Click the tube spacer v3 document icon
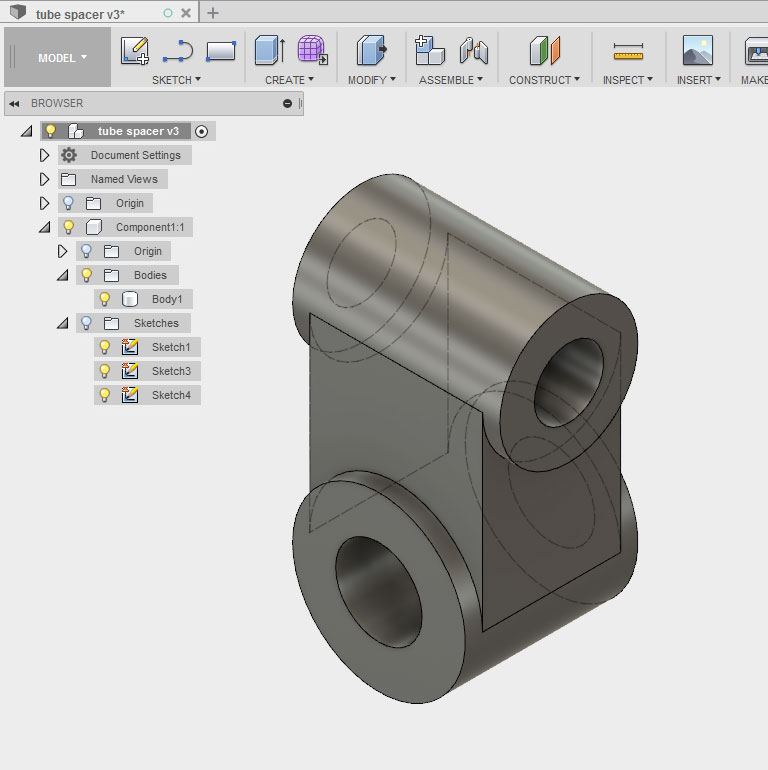Image resolution: width=768 pixels, height=770 pixels. pos(76,131)
